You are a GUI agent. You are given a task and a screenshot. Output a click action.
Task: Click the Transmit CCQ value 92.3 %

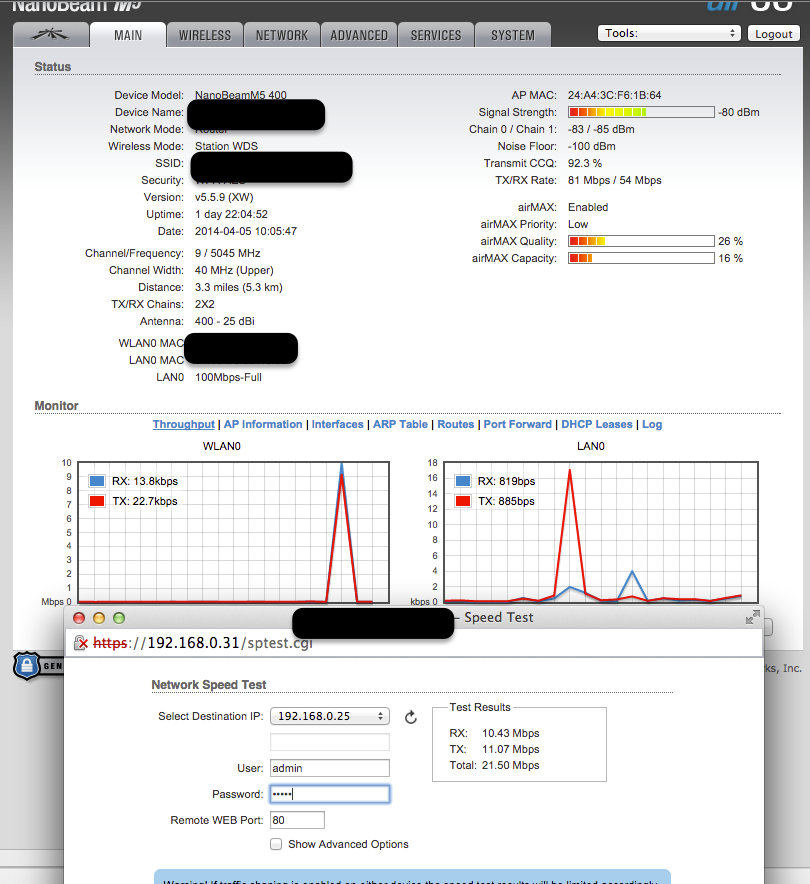[x=585, y=163]
